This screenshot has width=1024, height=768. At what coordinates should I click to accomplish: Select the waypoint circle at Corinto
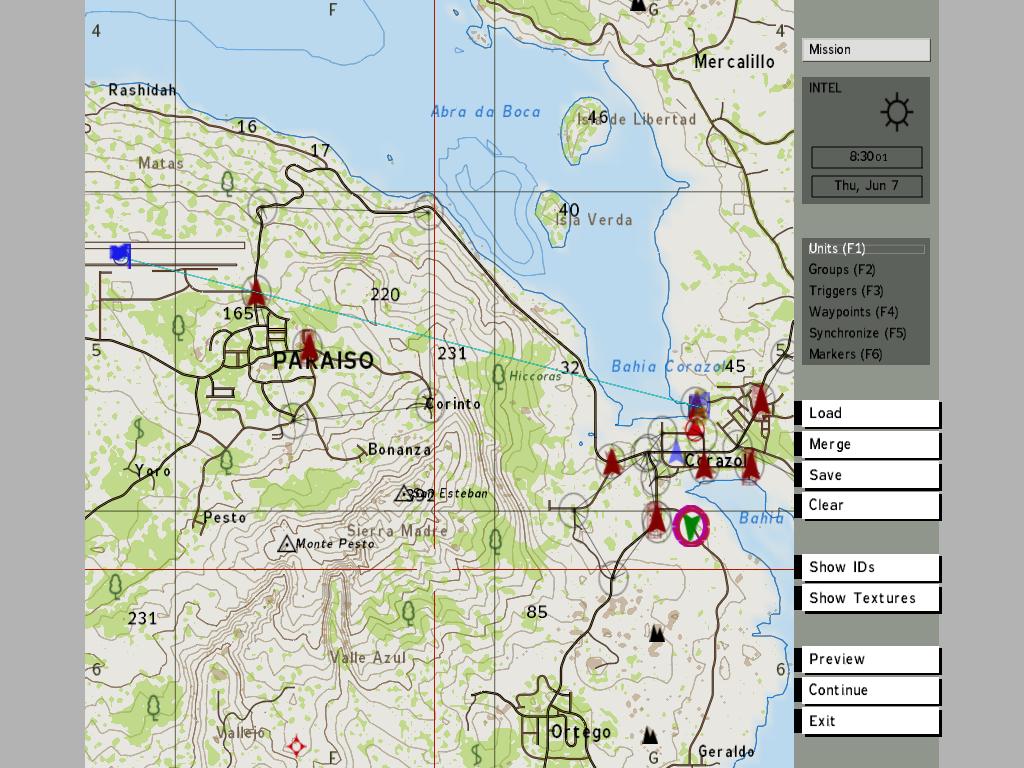[428, 404]
